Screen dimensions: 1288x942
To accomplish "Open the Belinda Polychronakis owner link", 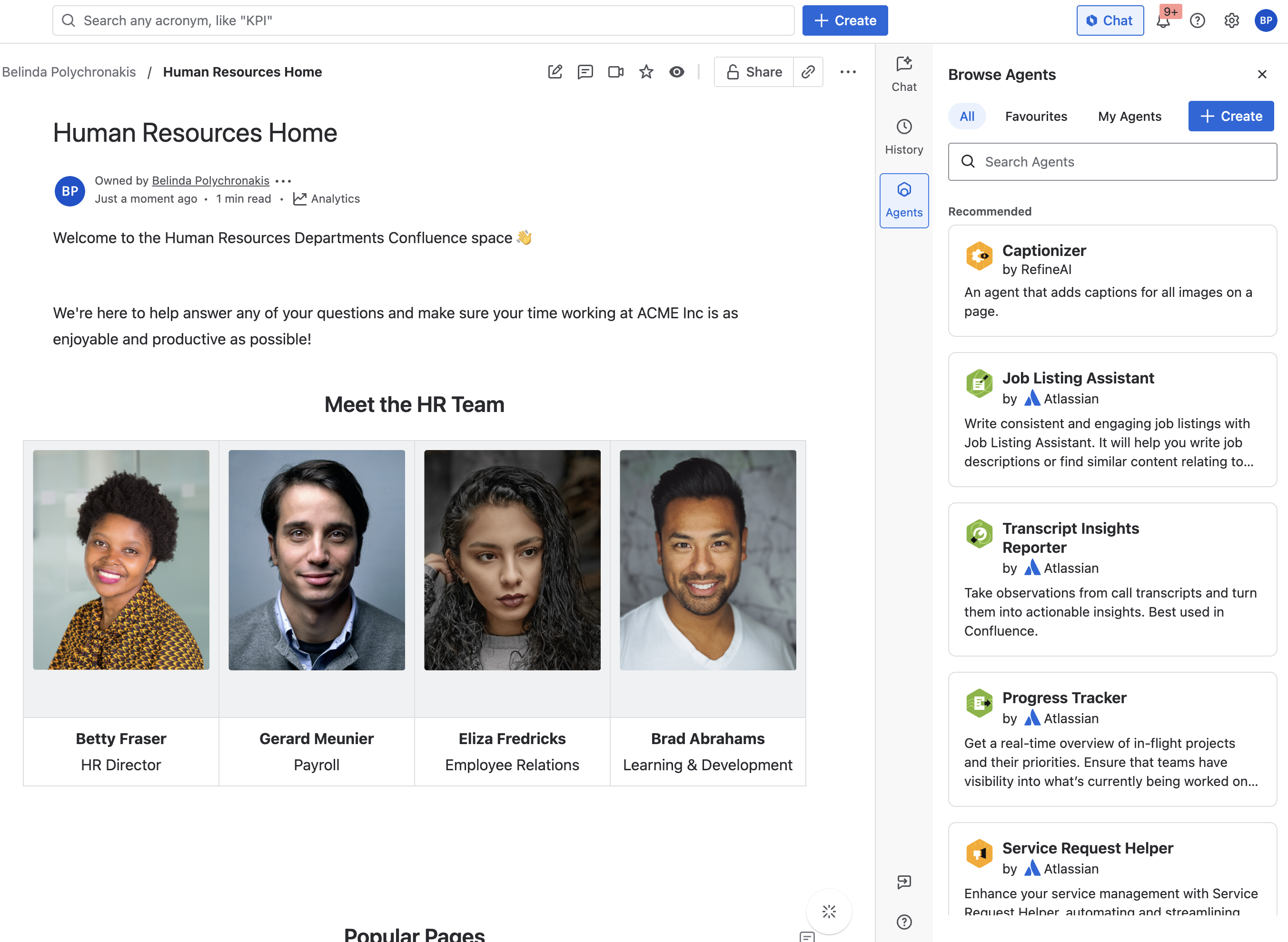I will (x=210, y=181).
